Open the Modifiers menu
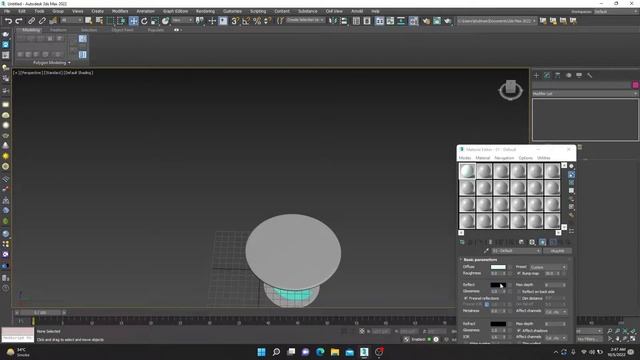Viewport: 640px width, 360px height. 120,11
